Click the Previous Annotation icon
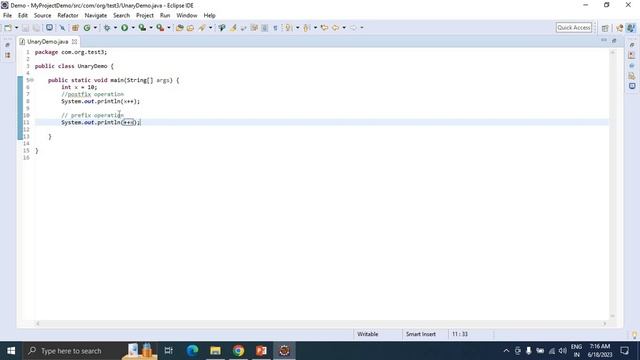 click(306, 28)
